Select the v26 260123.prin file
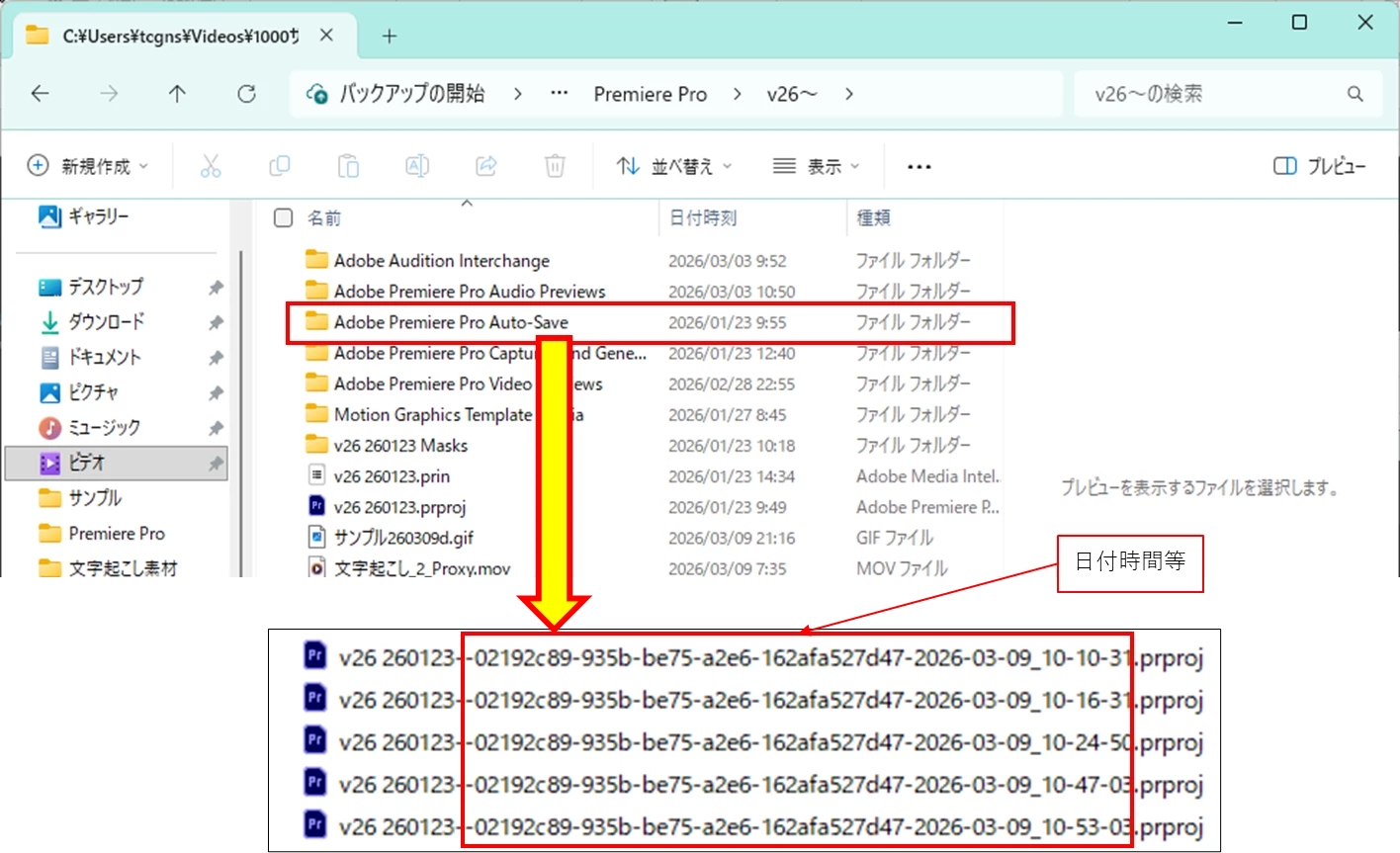1400x853 pixels. tap(392, 476)
